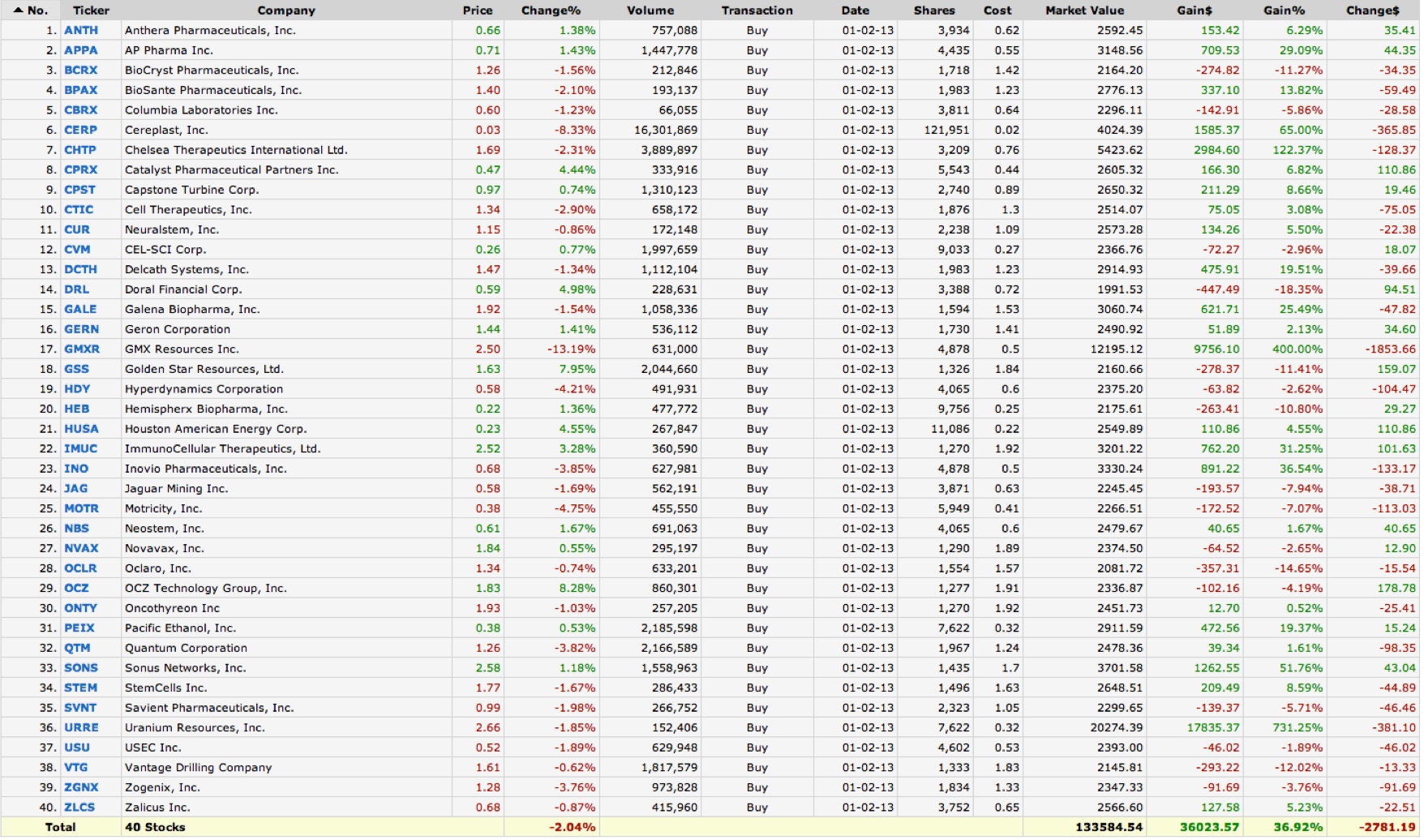Image resolution: width=1424 pixels, height=840 pixels.
Task: Click total change amount -2781.19
Action: click(1388, 828)
